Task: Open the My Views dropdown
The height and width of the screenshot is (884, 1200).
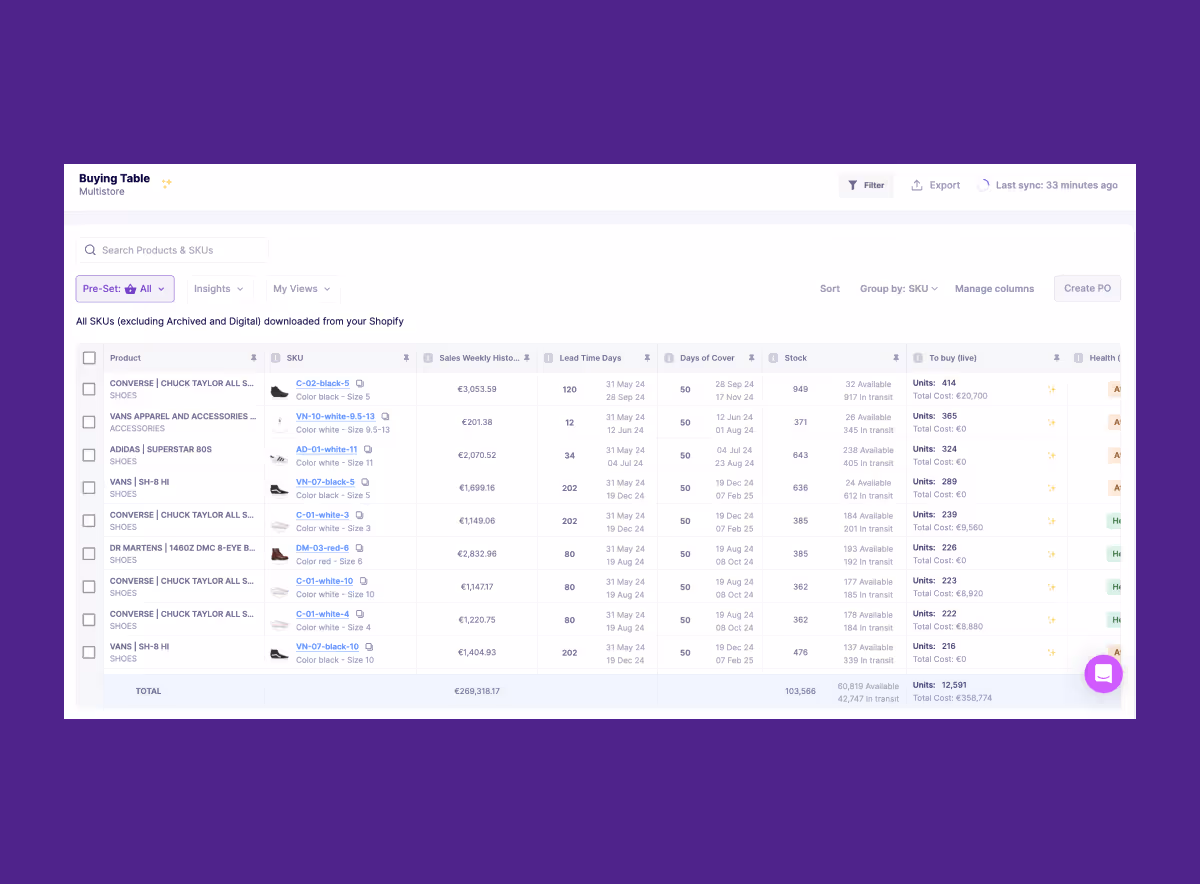Action: click(x=302, y=289)
